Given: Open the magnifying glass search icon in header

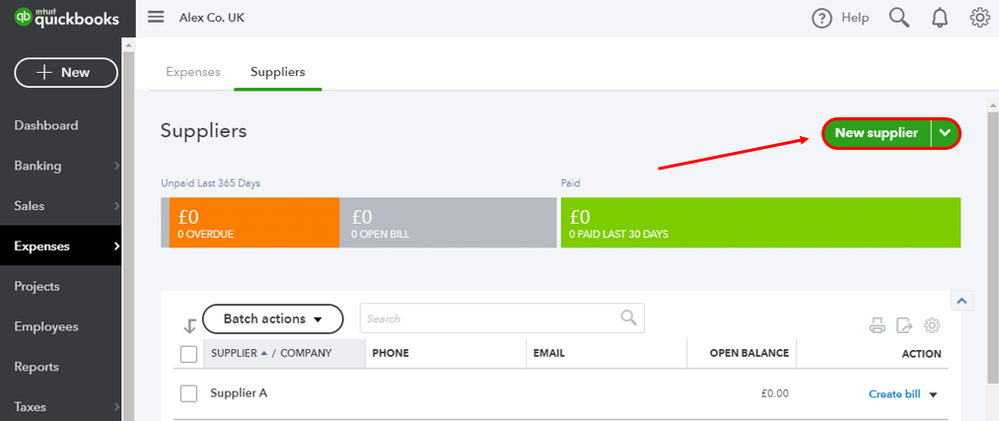Looking at the screenshot, I should (x=899, y=18).
